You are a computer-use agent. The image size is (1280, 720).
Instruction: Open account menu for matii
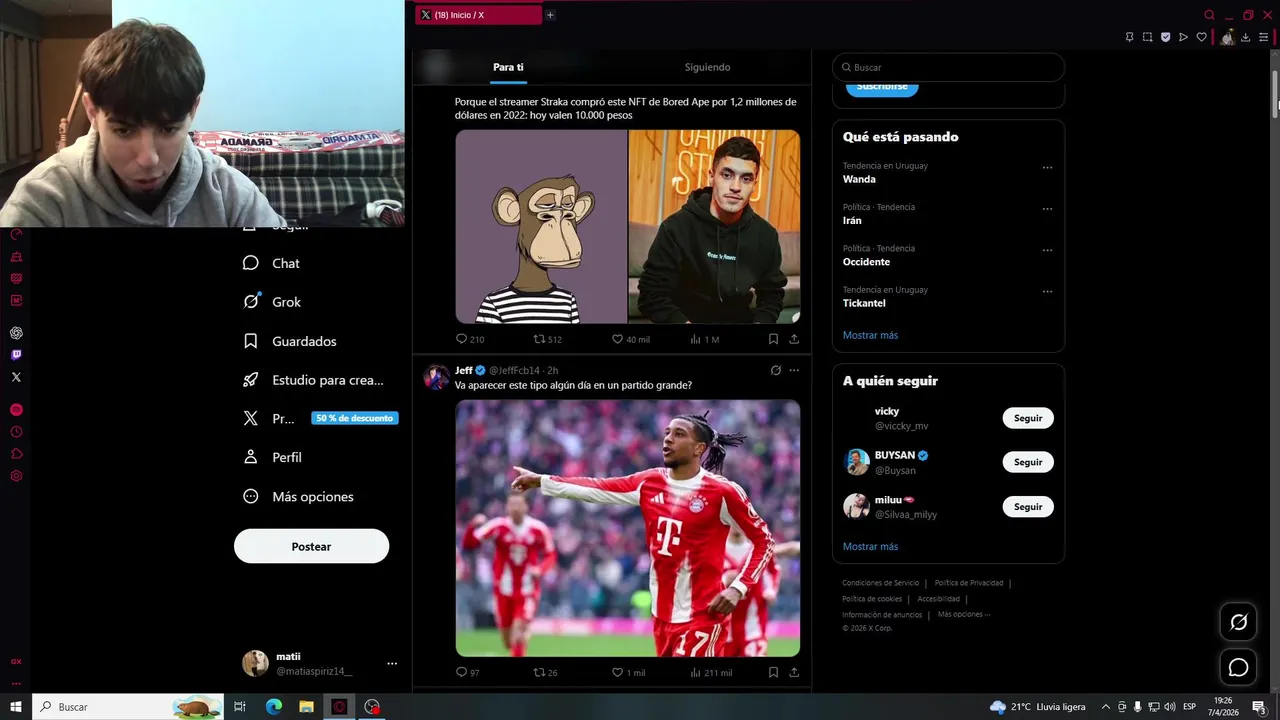[x=392, y=663]
